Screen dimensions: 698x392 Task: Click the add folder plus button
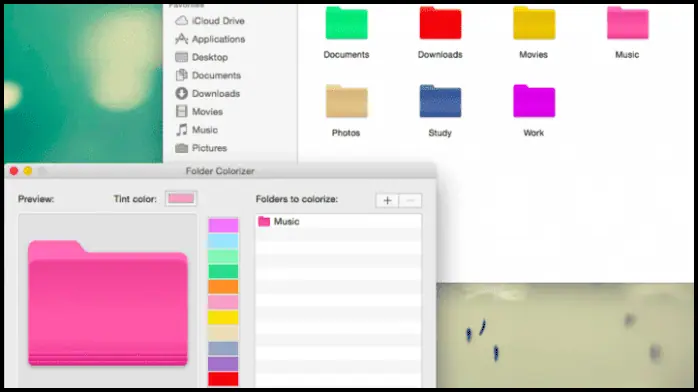coord(387,201)
